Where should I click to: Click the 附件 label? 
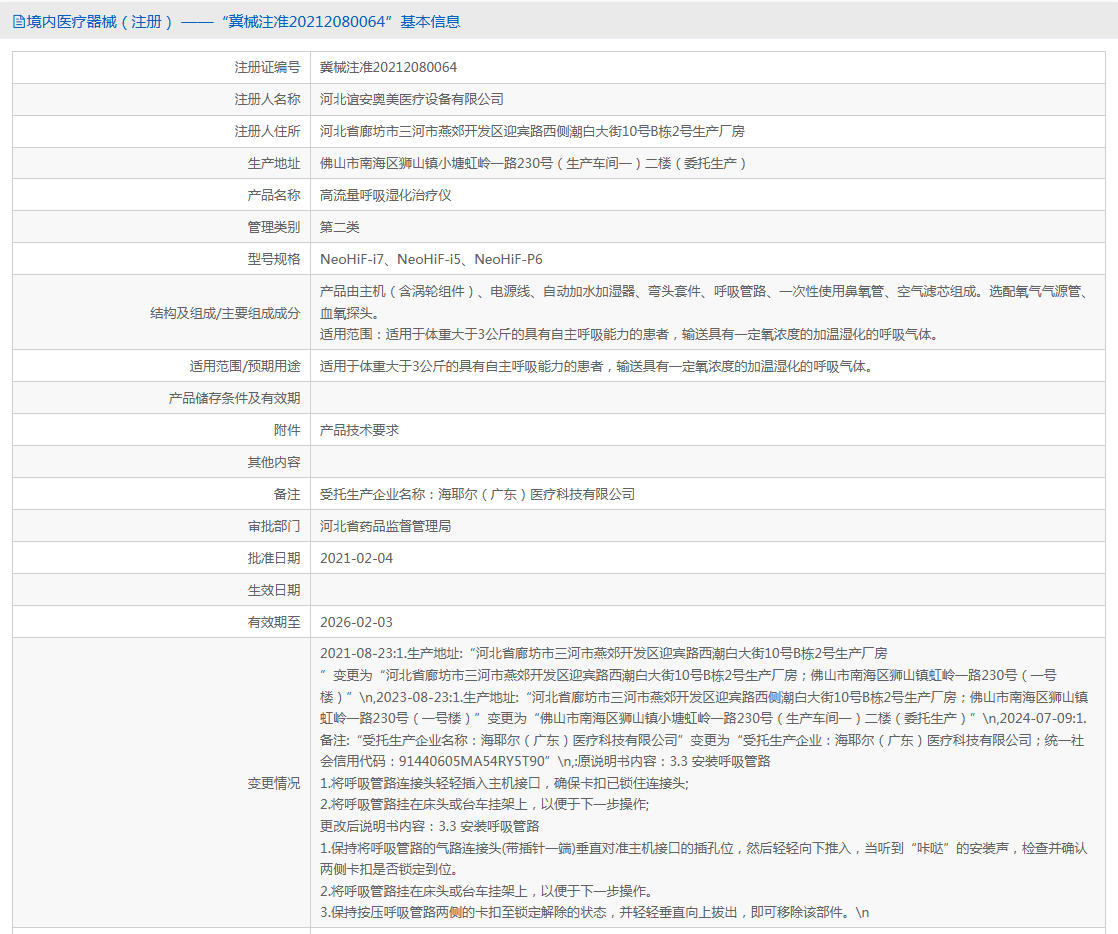click(x=287, y=431)
